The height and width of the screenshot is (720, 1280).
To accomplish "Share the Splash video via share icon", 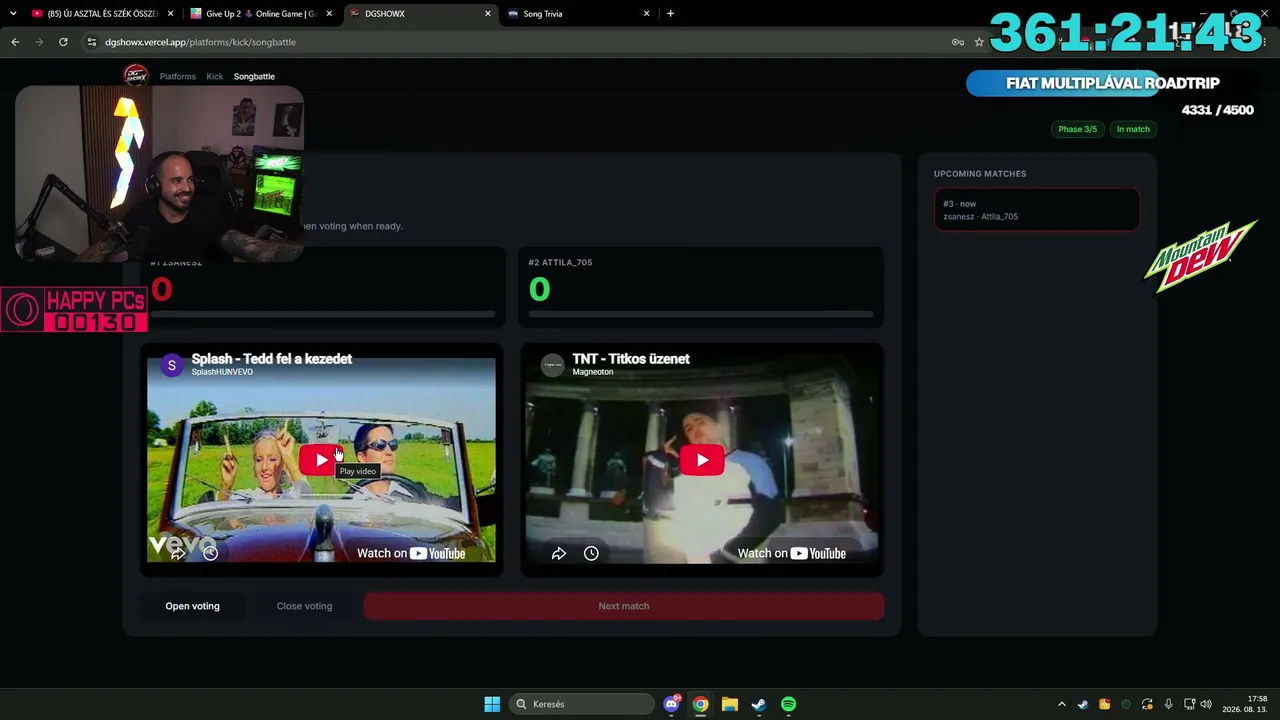I will point(178,553).
